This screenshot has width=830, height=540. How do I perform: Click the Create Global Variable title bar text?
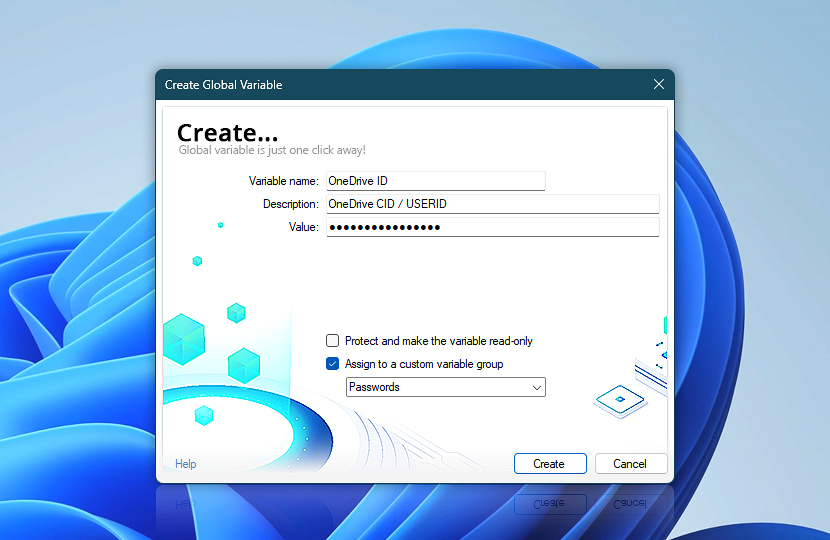pyautogui.click(x=224, y=85)
